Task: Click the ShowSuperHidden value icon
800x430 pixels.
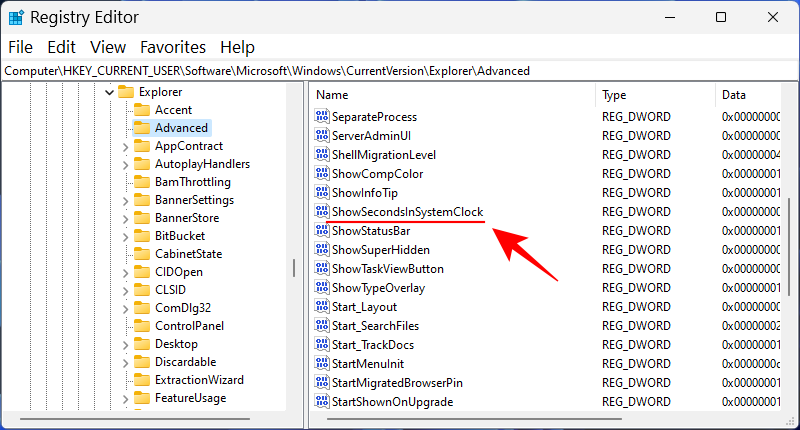Action: click(321, 249)
